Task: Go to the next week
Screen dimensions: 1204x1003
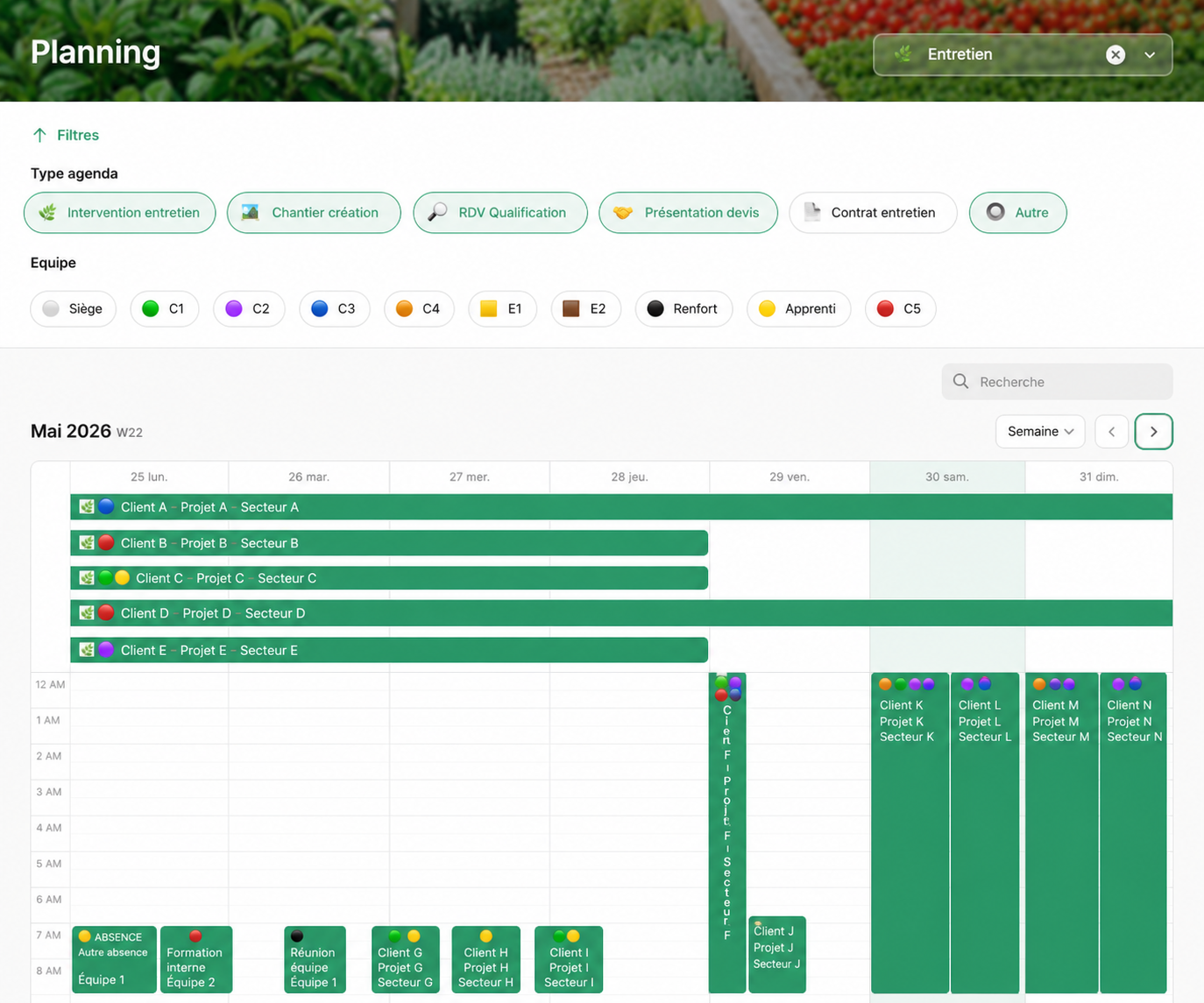Action: 1153,431
